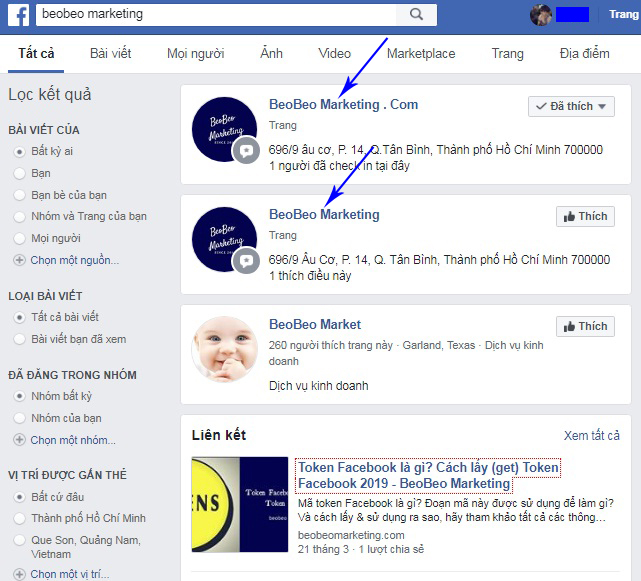The image size is (641, 581).
Task: Expand Chọn một vị trí location chooser
Action: (69, 574)
